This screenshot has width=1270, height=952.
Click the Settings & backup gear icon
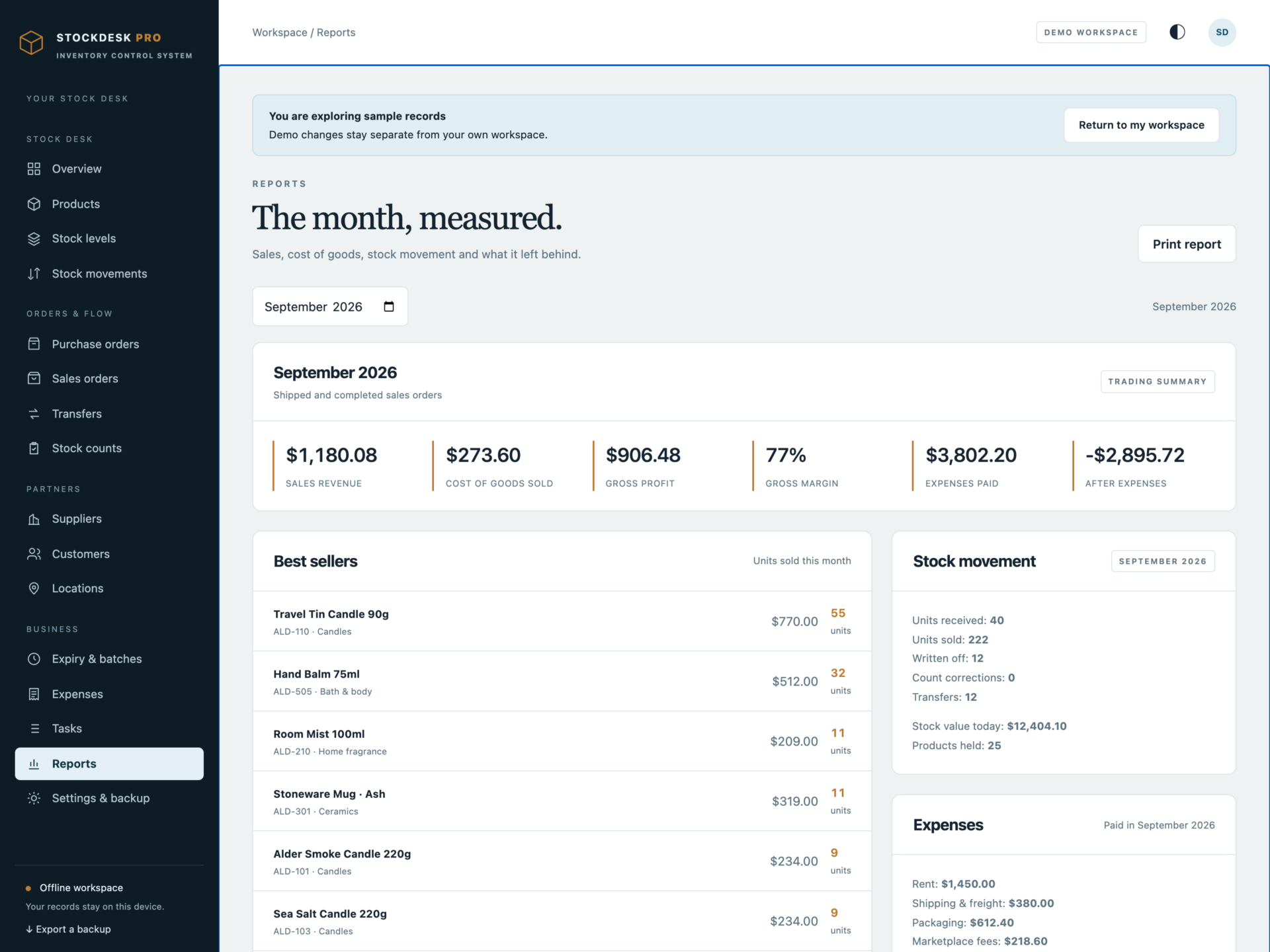coord(34,799)
